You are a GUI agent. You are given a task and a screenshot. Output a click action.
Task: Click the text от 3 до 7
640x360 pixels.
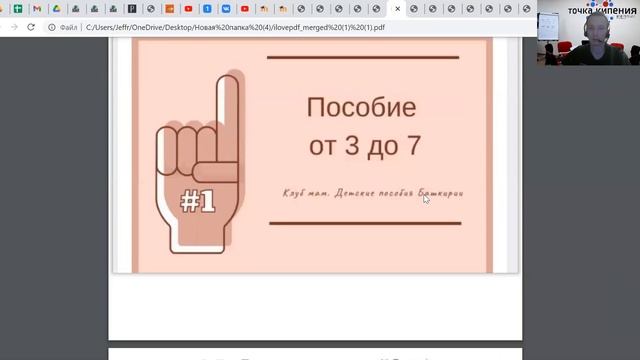[x=364, y=145]
